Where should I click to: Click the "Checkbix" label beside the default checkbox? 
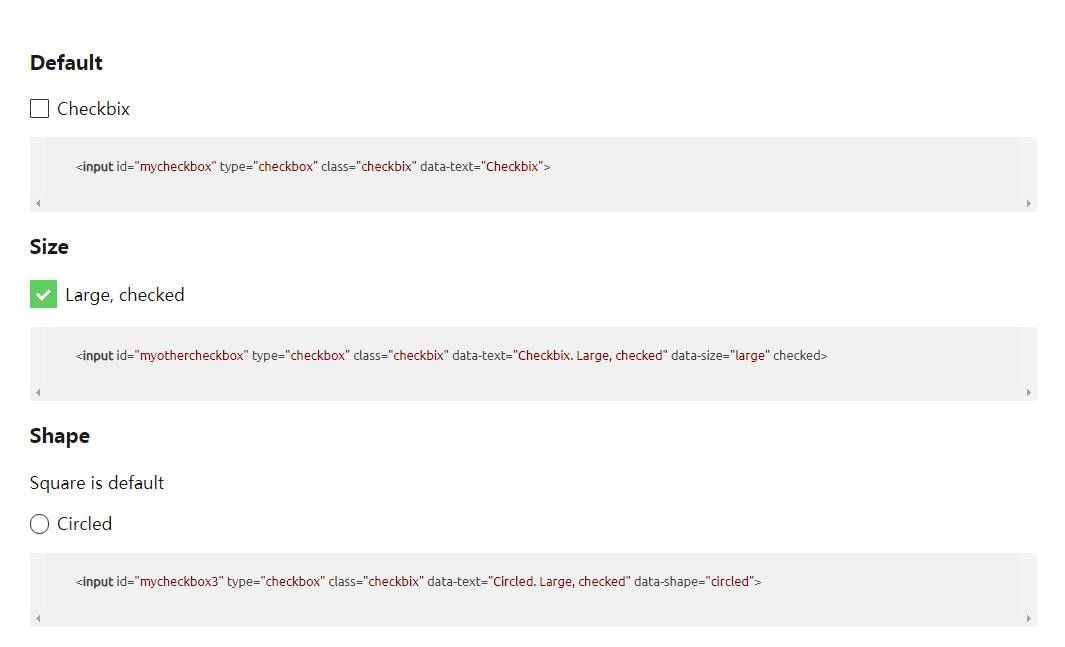coord(93,109)
